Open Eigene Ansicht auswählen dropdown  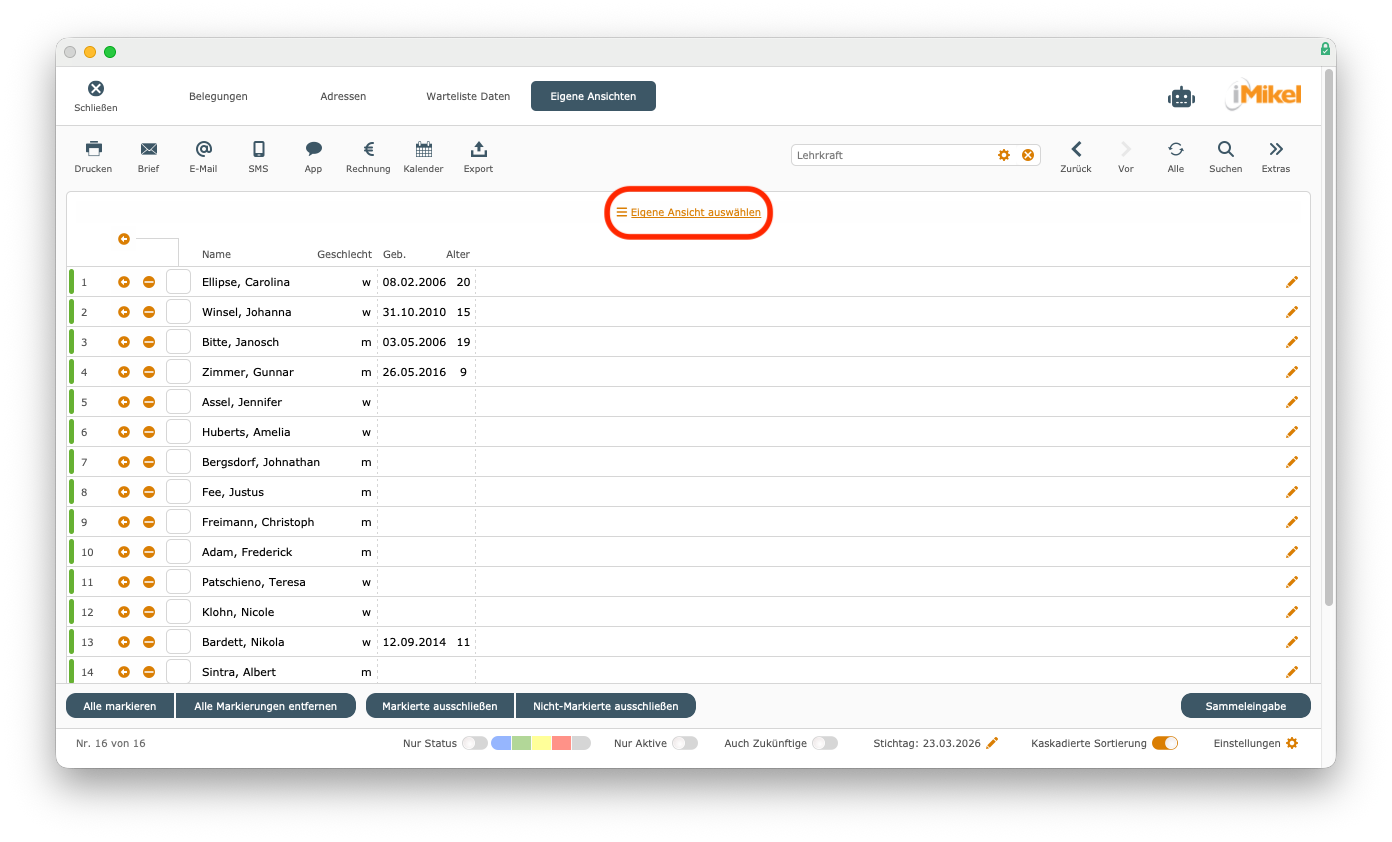(x=694, y=212)
